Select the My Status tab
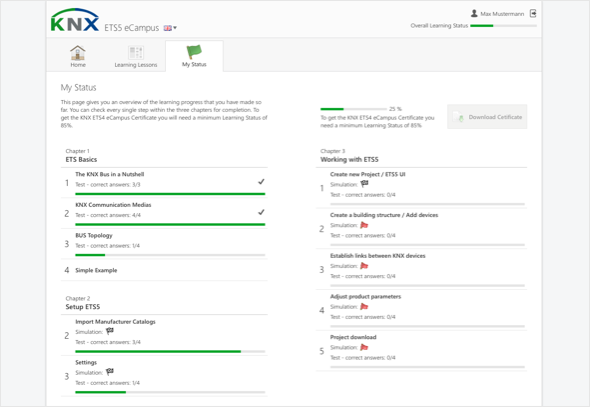 point(194,56)
